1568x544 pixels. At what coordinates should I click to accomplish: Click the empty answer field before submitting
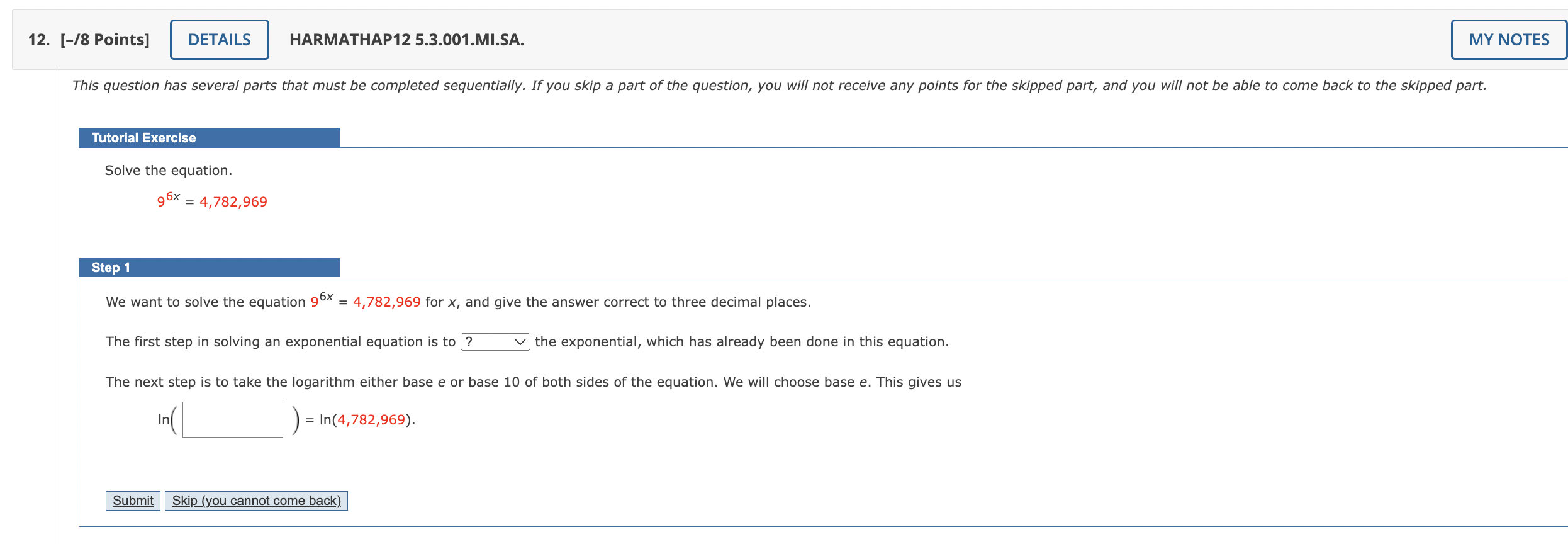232,419
